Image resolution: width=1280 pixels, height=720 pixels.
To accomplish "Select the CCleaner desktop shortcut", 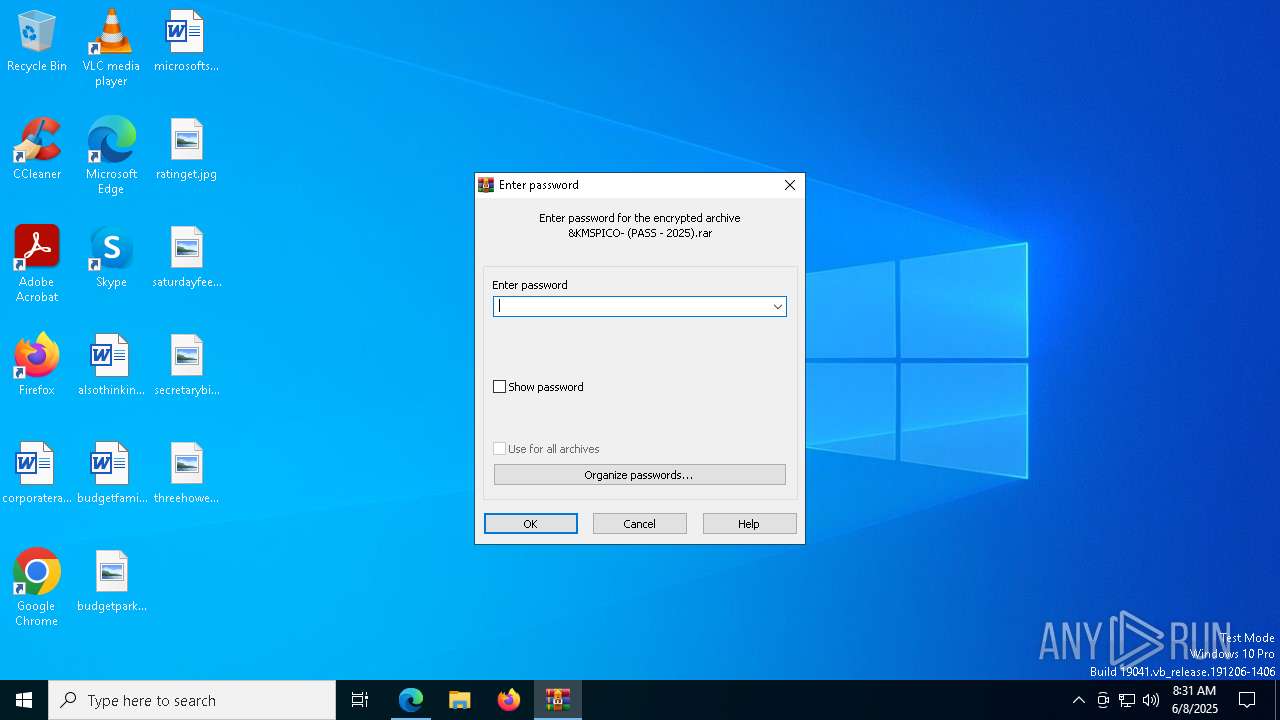I will 37,149.
